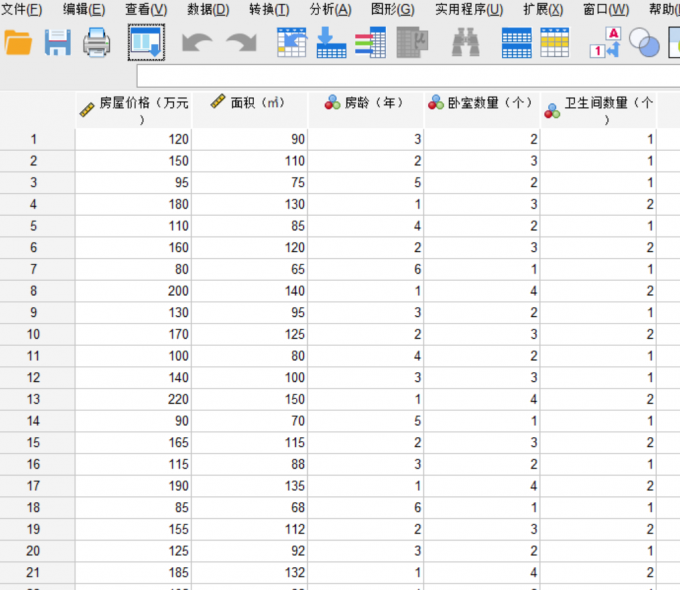The height and width of the screenshot is (590, 680).
Task: Click the Value Labels icon showing 1 and A
Action: (605, 43)
